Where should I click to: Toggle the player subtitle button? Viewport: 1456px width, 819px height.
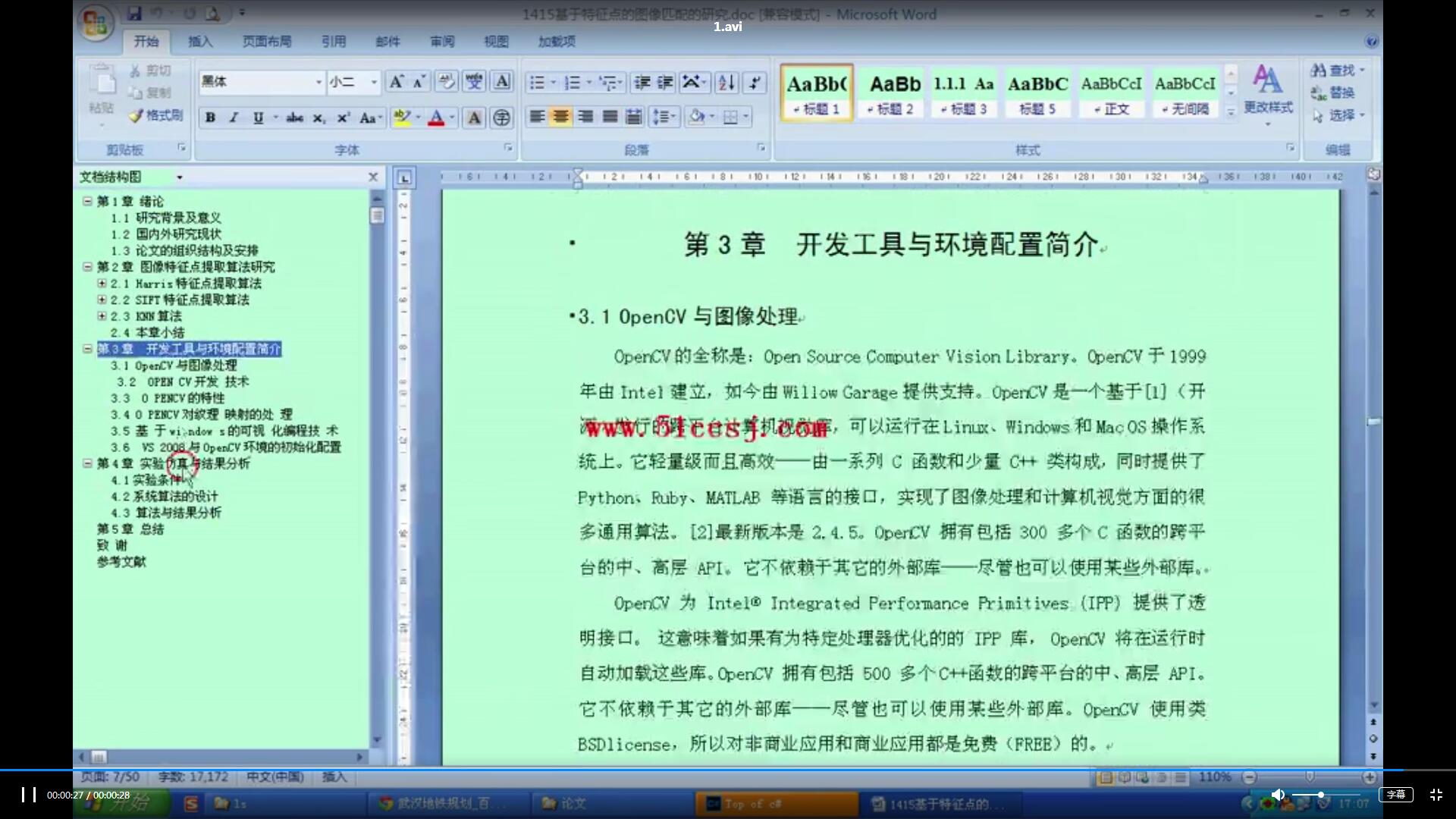[x=1395, y=795]
